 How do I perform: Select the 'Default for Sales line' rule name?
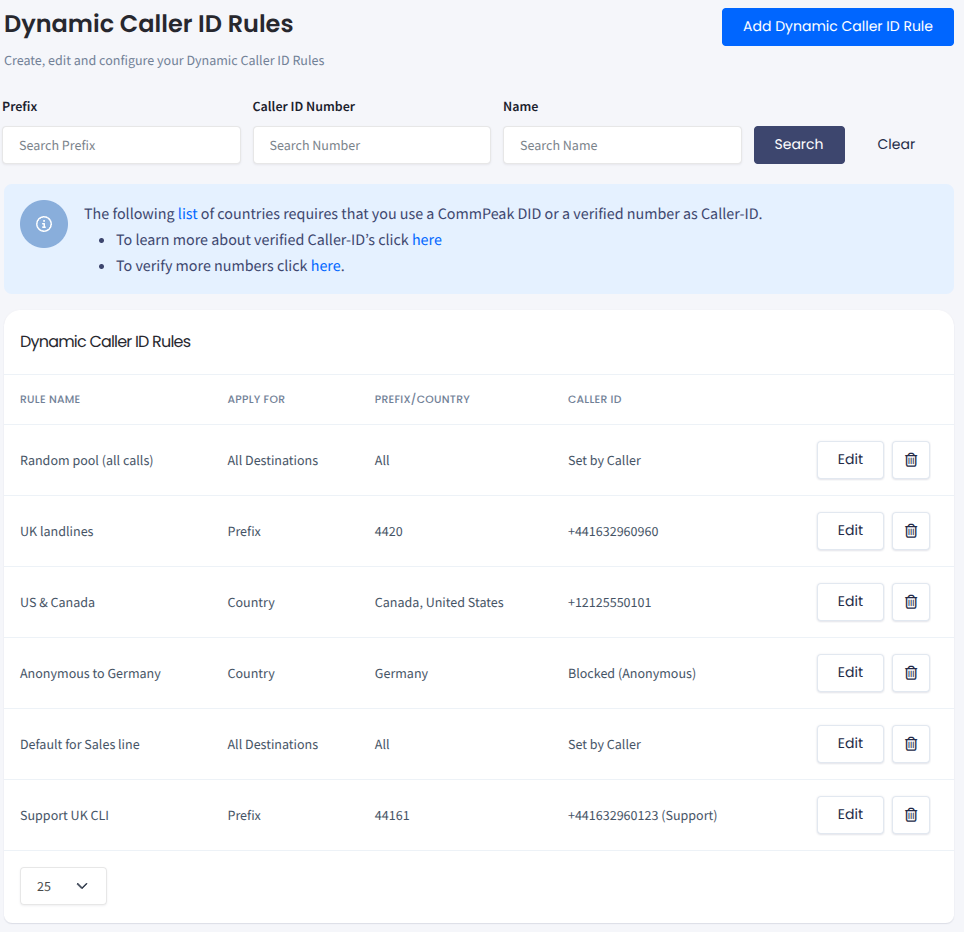click(x=80, y=744)
